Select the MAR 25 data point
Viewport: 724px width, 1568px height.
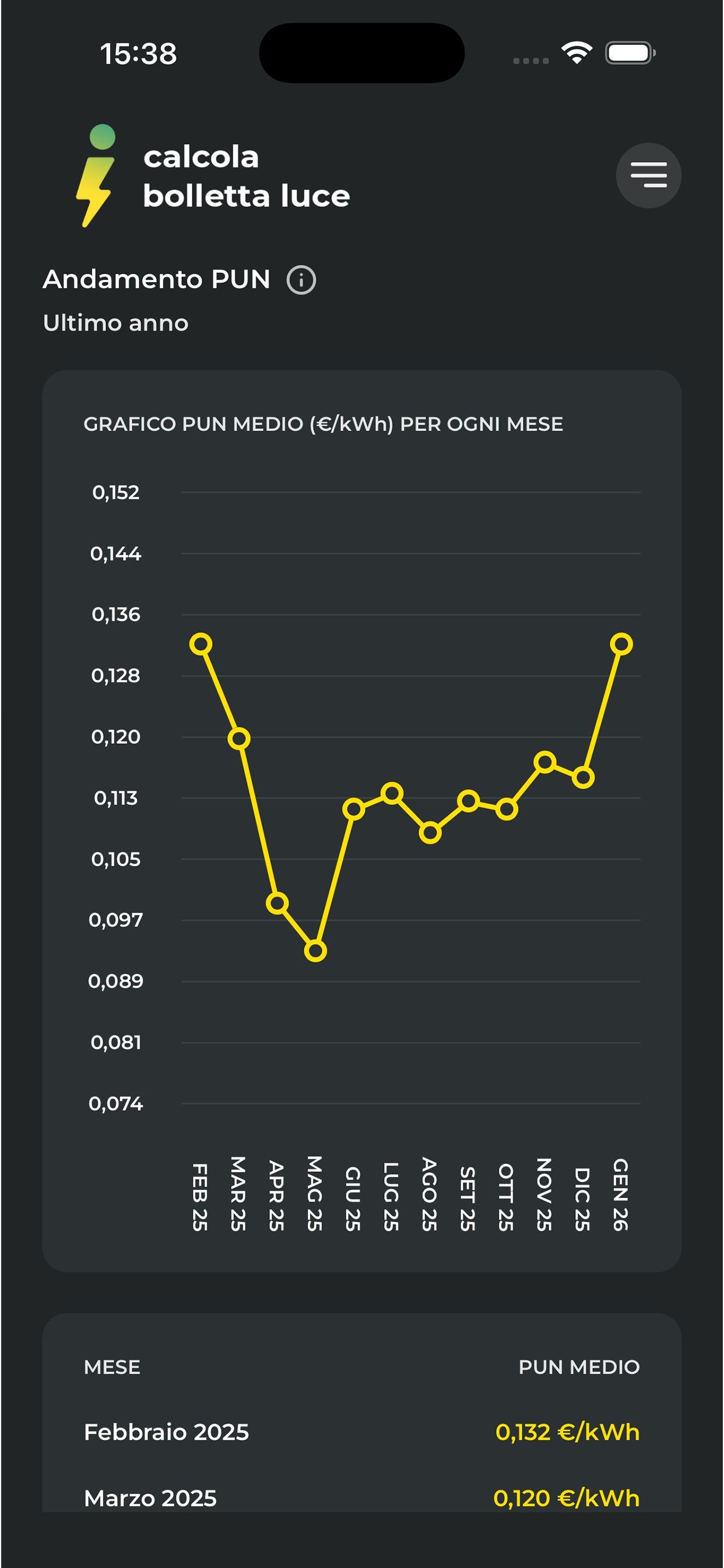[239, 738]
